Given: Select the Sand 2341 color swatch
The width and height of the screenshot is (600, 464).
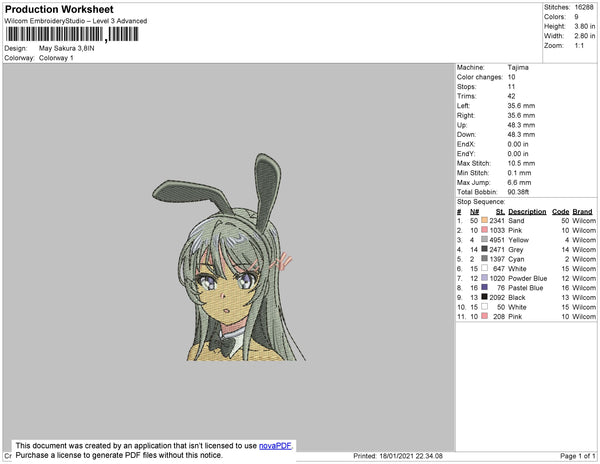Looking at the screenshot, I should click(484, 220).
